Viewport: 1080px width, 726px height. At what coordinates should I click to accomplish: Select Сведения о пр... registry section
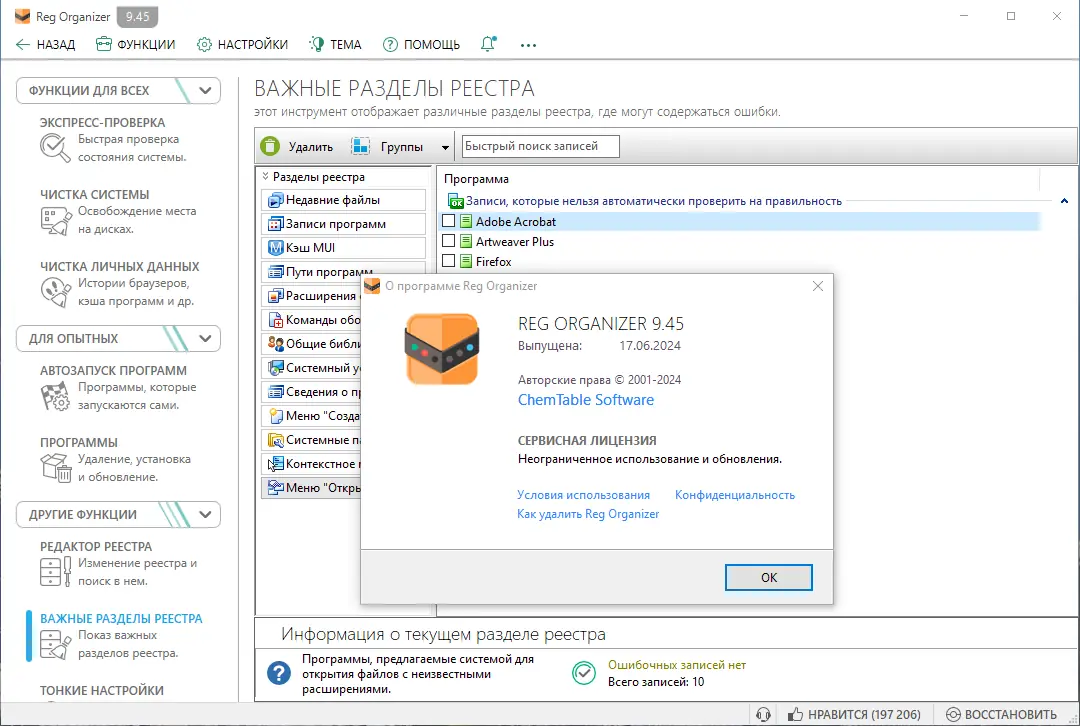311,392
